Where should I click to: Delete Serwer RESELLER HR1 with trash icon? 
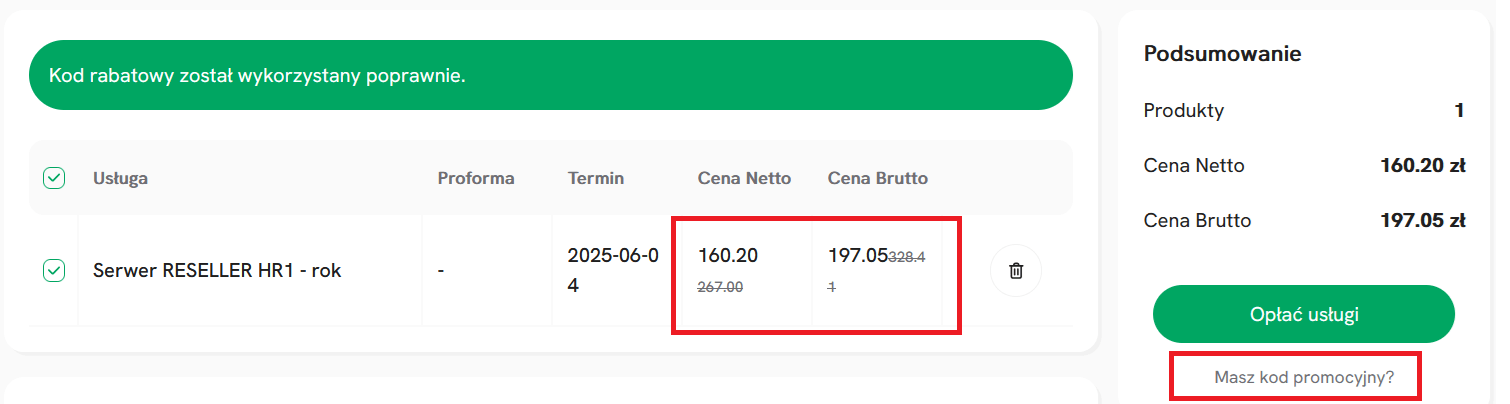click(x=1016, y=270)
